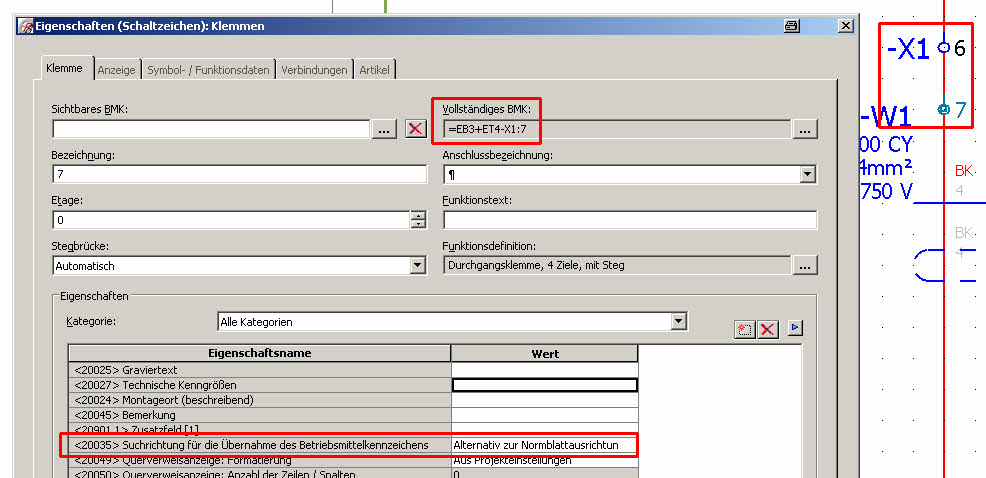The height and width of the screenshot is (478, 986).
Task: Click the new property icon
Action: (x=745, y=329)
